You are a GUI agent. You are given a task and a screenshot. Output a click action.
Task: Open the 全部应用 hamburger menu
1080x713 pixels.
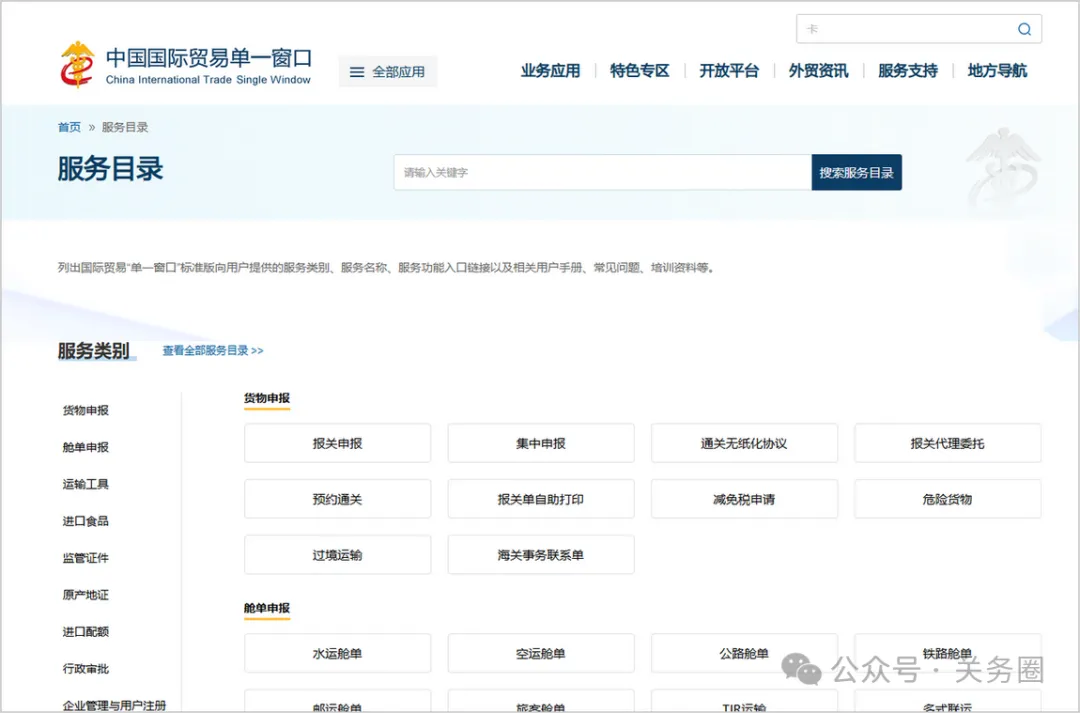pyautogui.click(x=387, y=72)
